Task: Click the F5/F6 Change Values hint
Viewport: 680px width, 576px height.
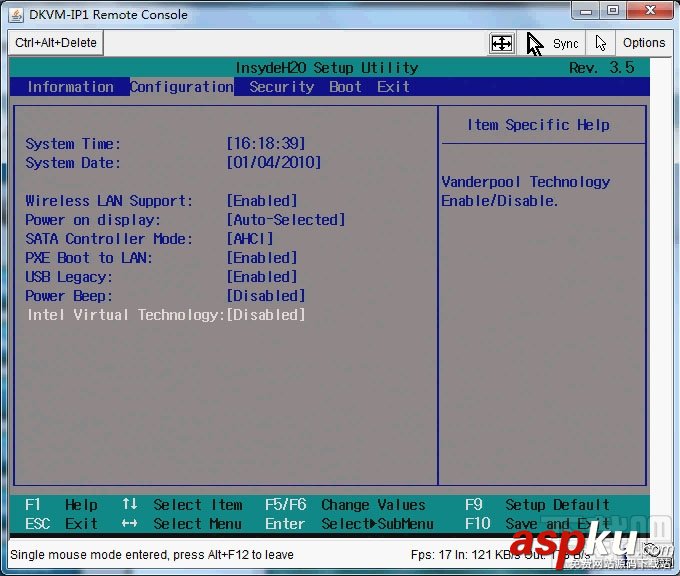Action: (x=345, y=504)
